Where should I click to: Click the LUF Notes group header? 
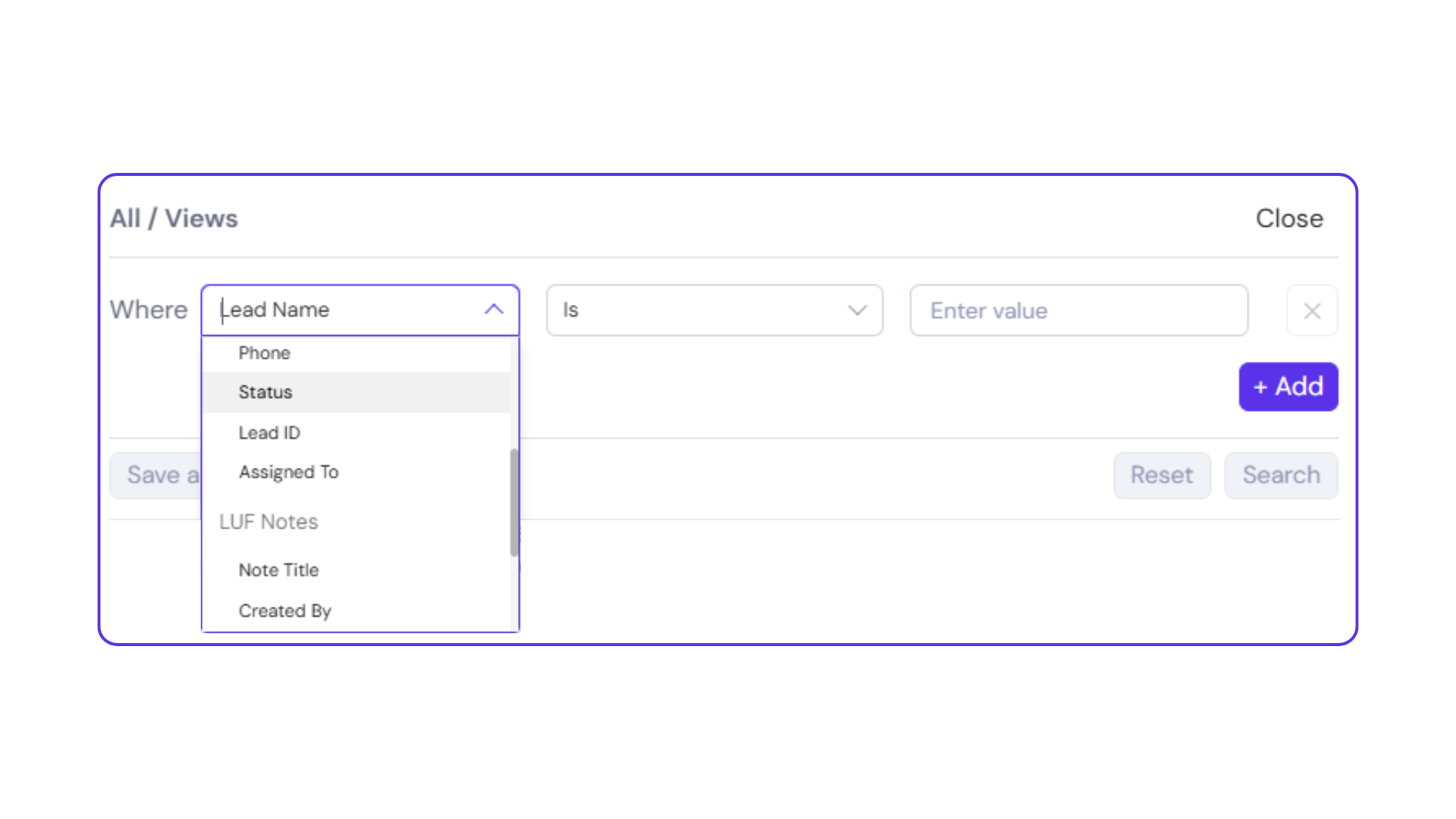tap(268, 522)
